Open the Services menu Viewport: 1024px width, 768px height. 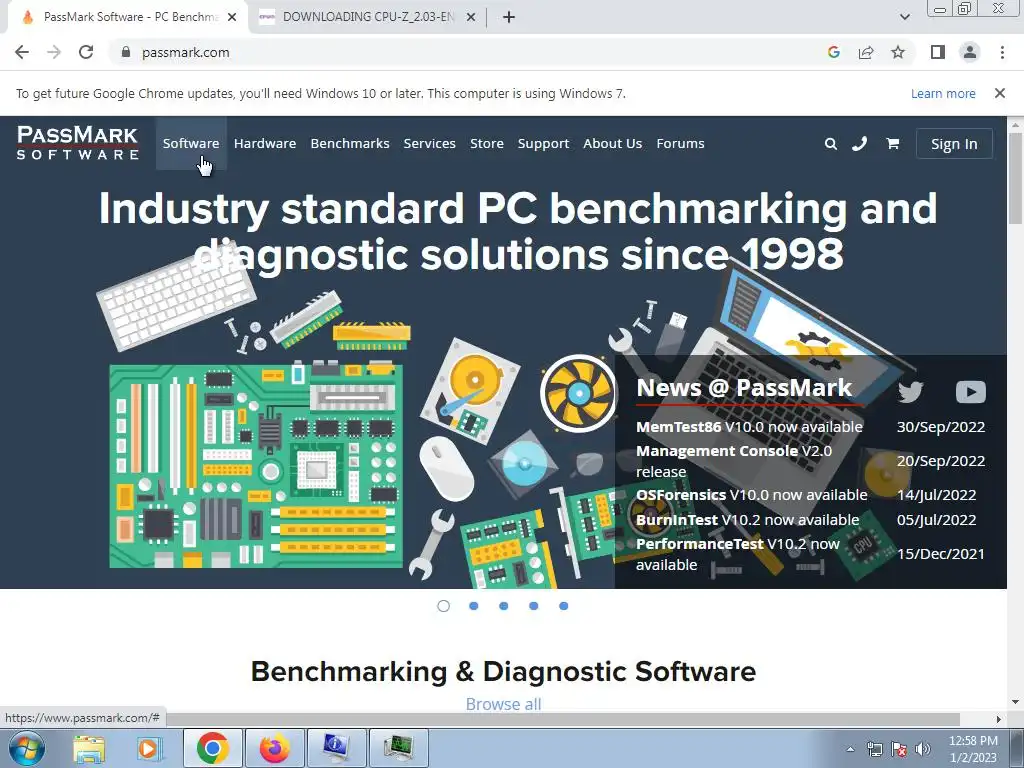point(429,143)
